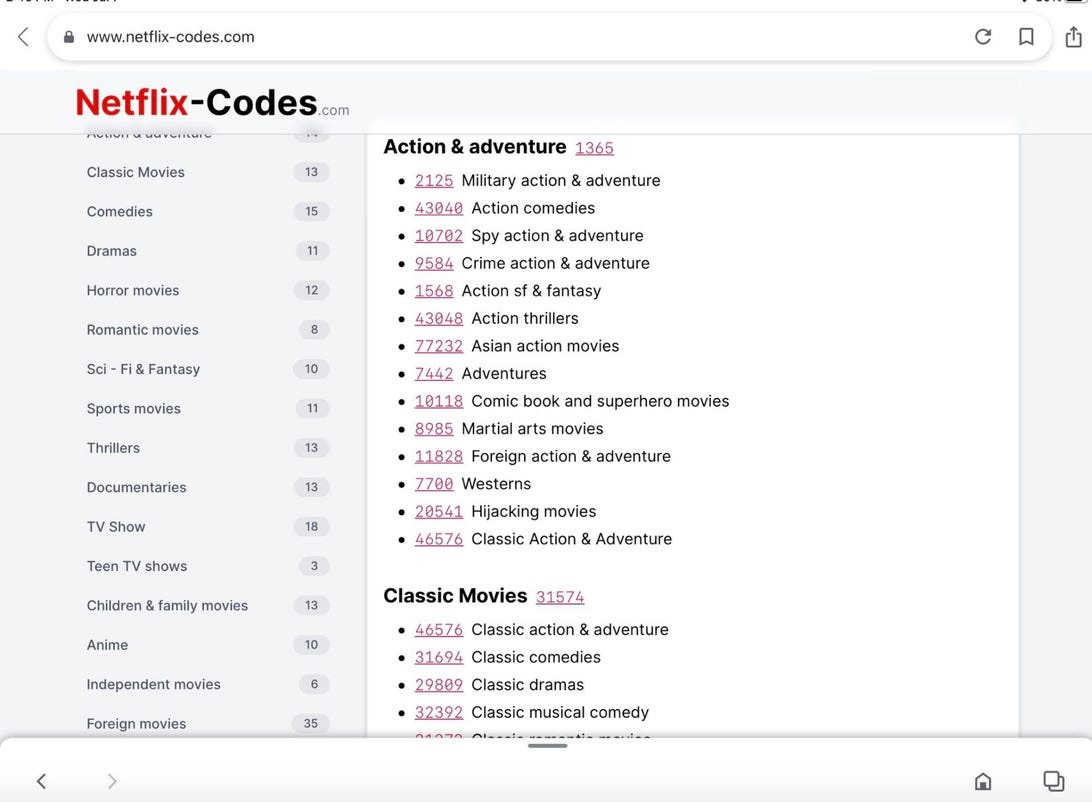
Task: Open the tabs overview icon
Action: pos(1053,780)
